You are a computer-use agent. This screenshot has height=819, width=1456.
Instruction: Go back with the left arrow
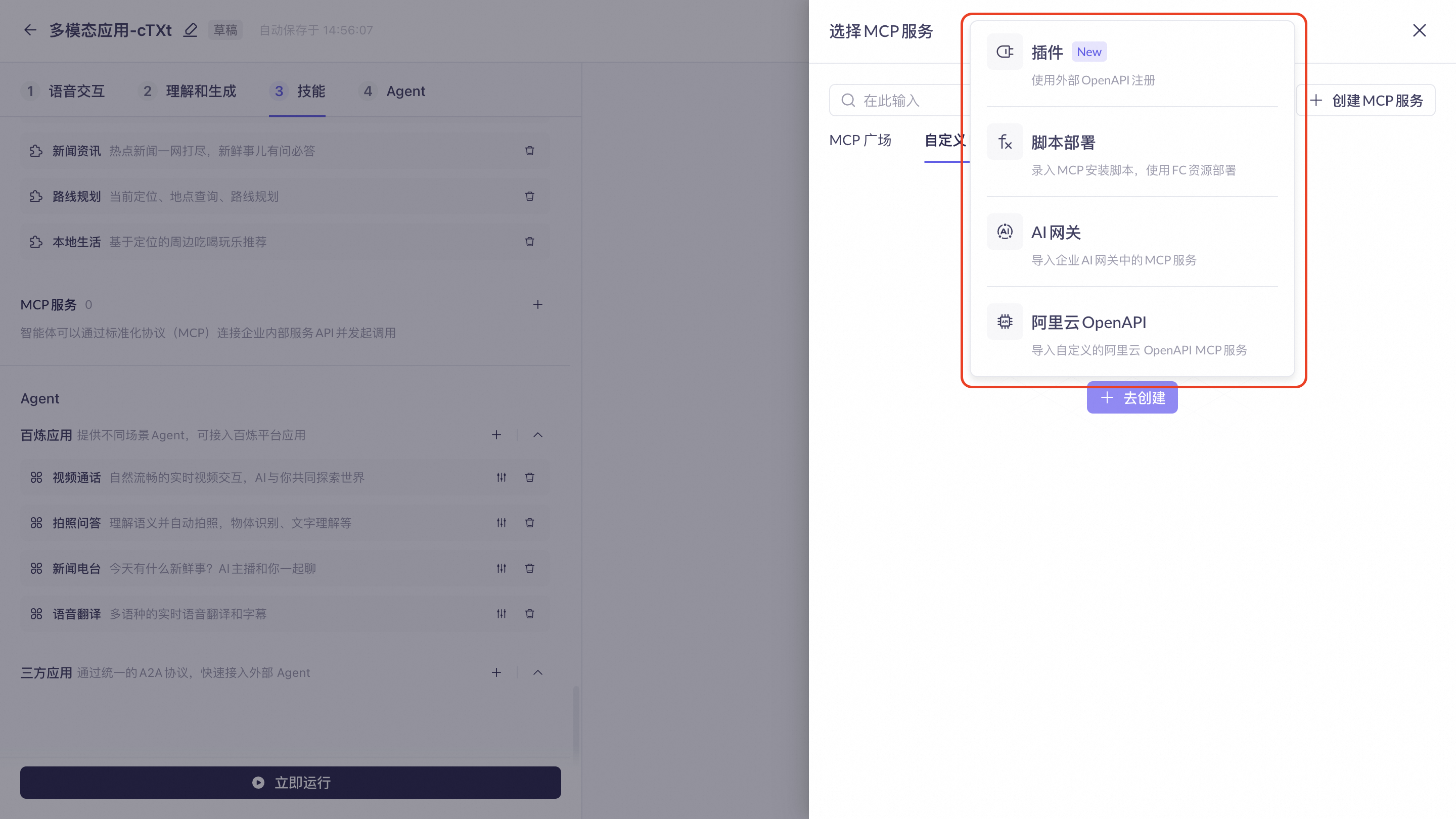coord(30,30)
